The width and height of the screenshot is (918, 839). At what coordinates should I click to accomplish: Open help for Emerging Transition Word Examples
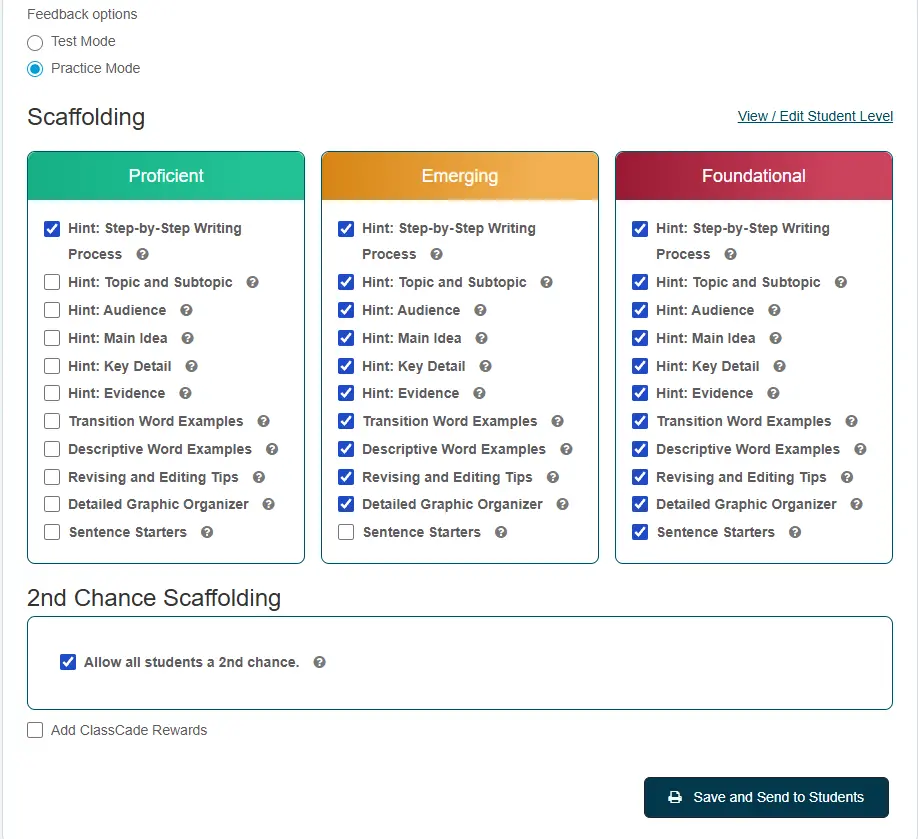557,421
